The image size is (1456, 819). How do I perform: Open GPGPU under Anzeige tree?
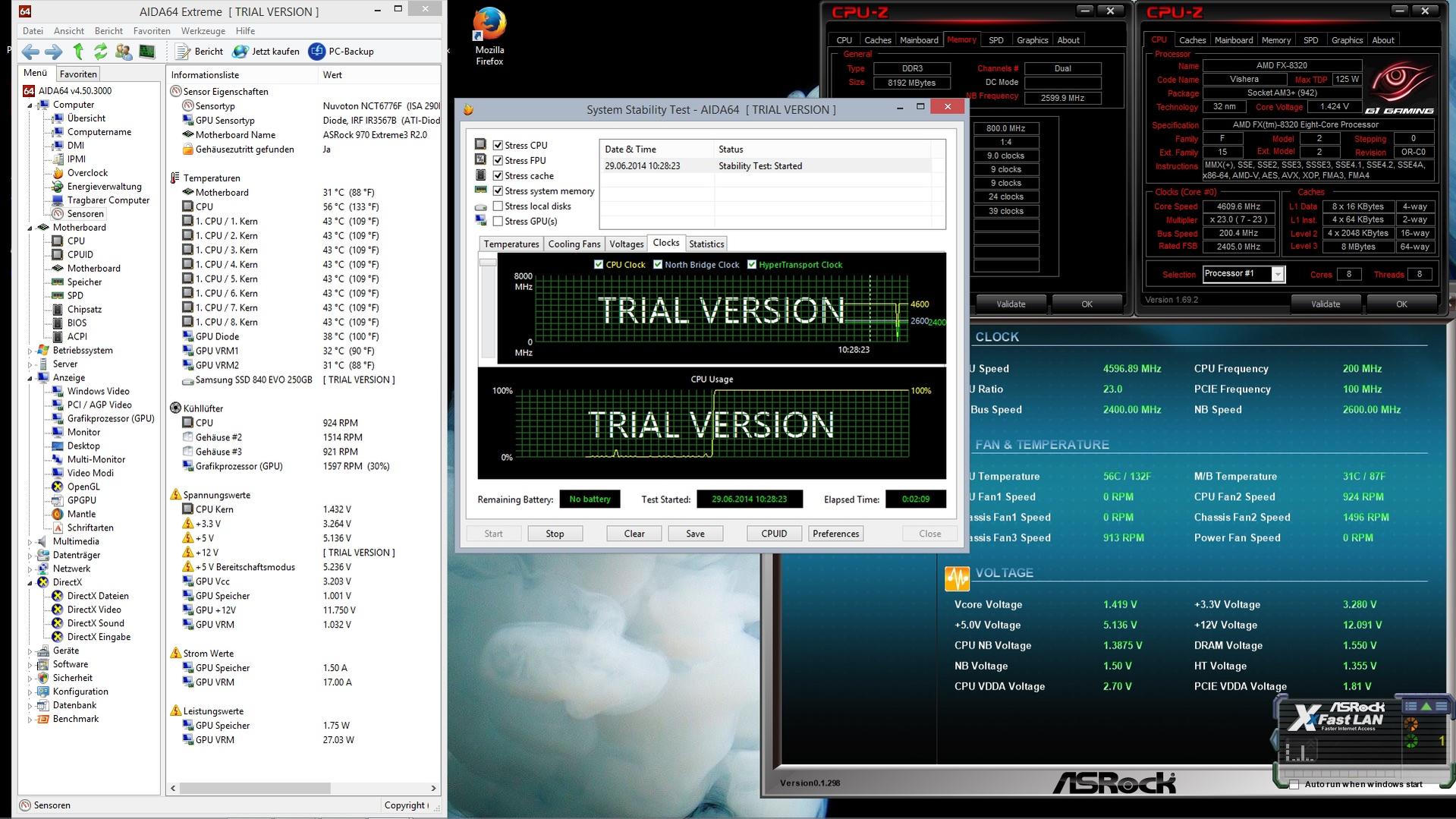81,501
